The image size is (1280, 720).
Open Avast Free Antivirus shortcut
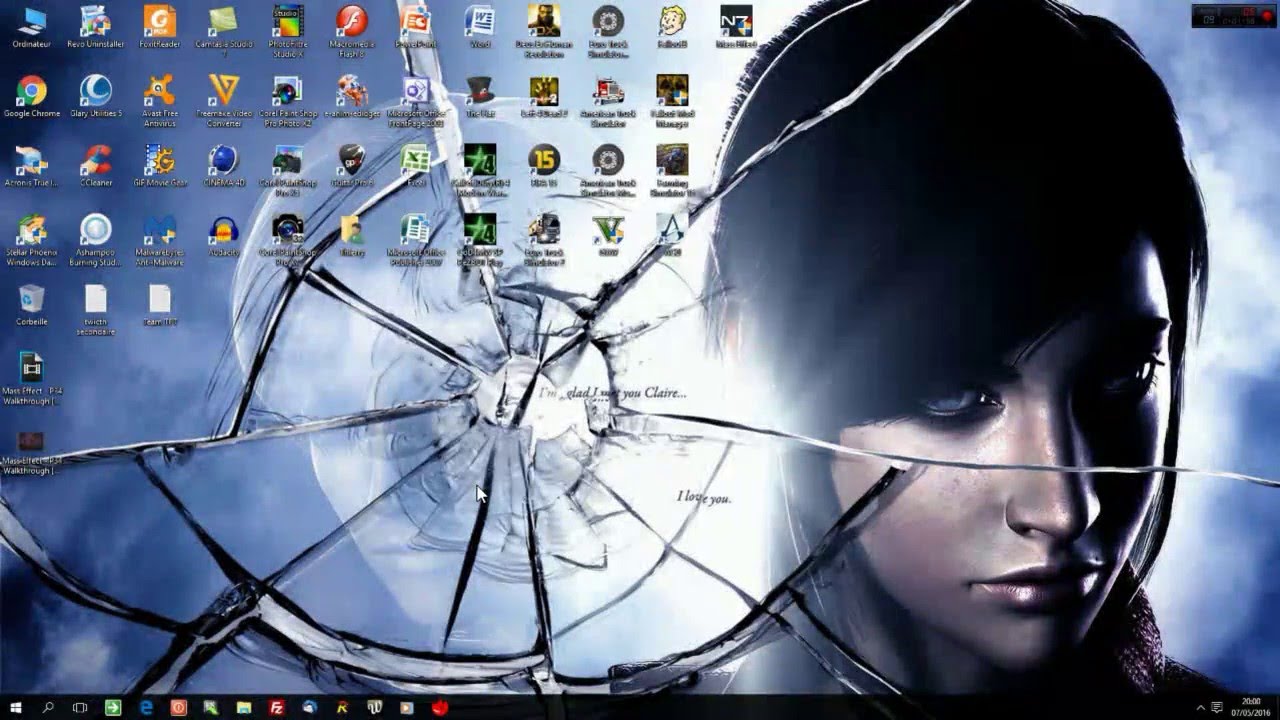click(x=160, y=101)
